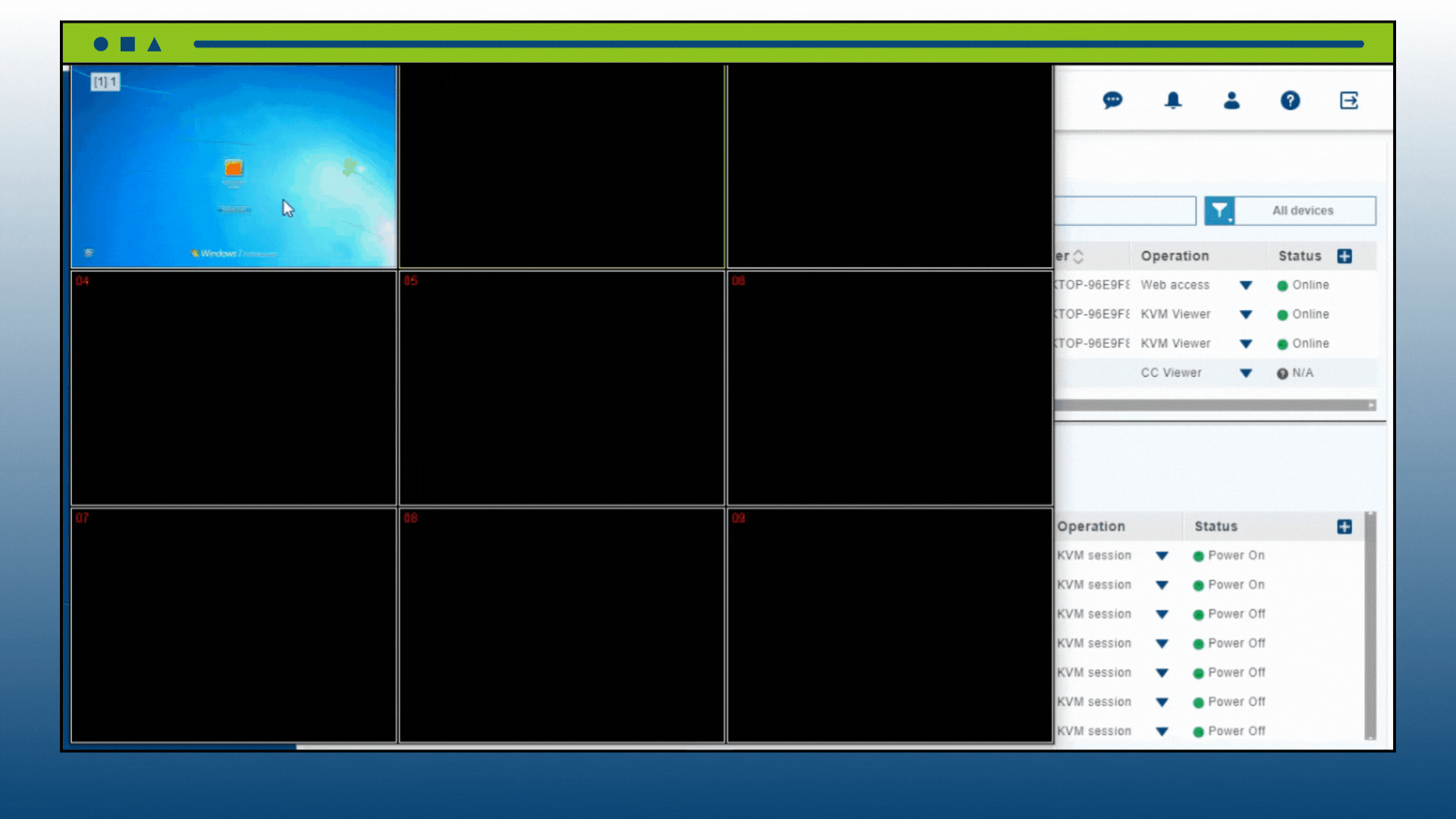Viewport: 1456px width, 819px height.
Task: Expand the CC Viewer operation dropdown
Action: (x=1245, y=373)
